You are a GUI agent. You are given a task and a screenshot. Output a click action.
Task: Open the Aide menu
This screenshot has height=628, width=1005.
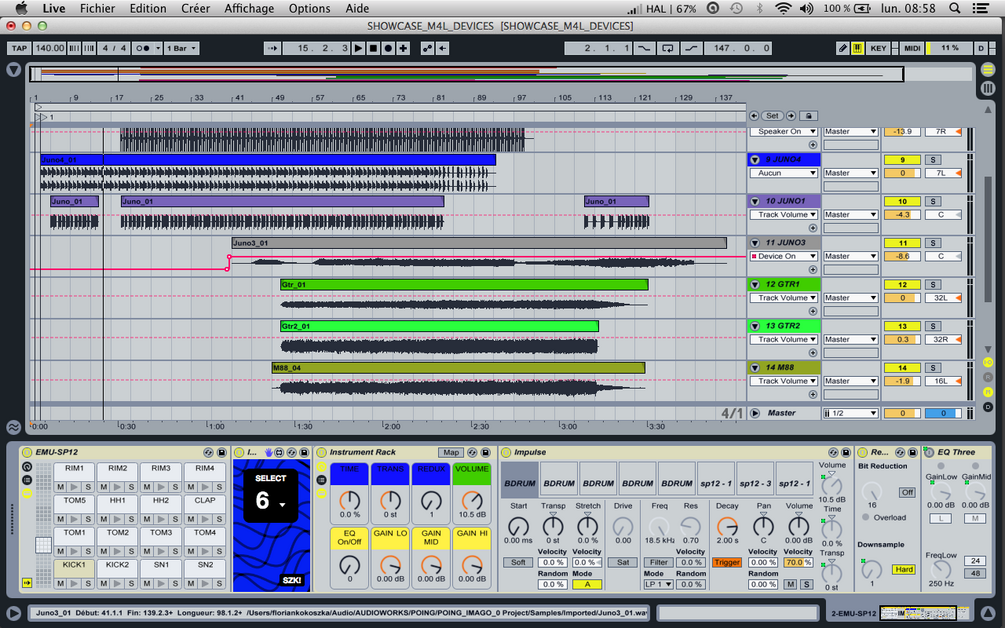[357, 8]
